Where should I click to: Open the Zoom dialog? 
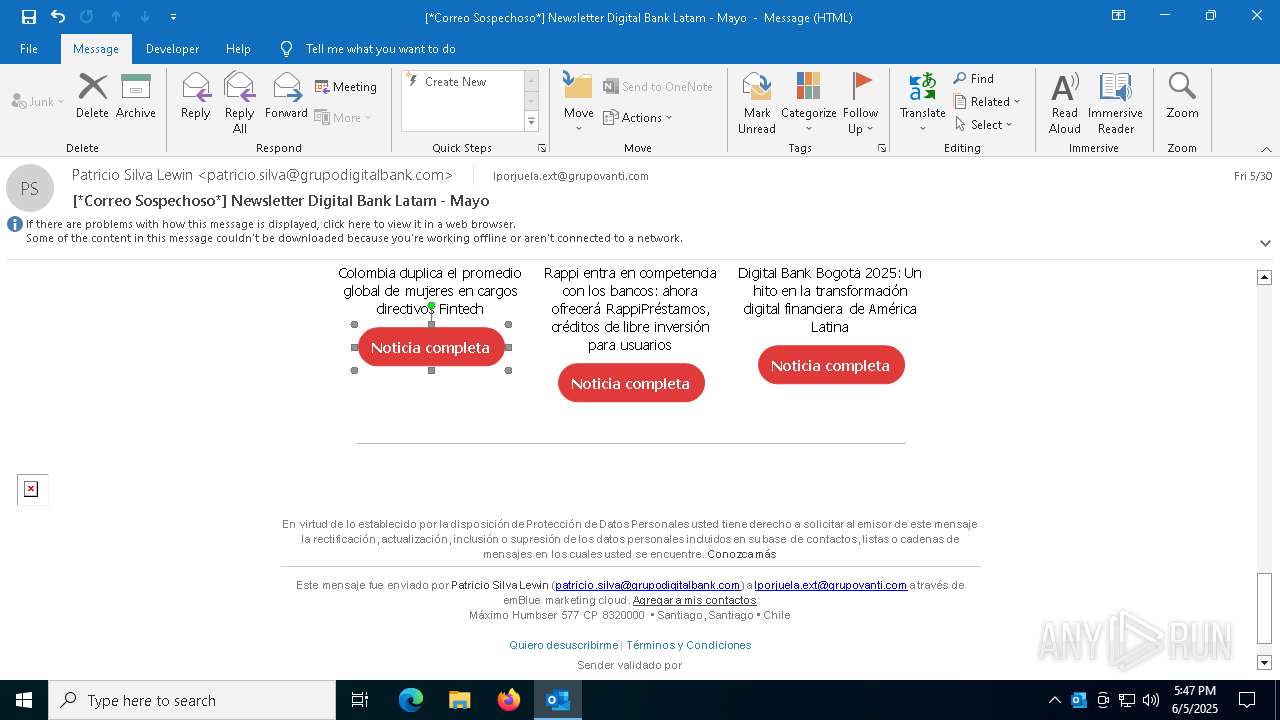(1182, 96)
